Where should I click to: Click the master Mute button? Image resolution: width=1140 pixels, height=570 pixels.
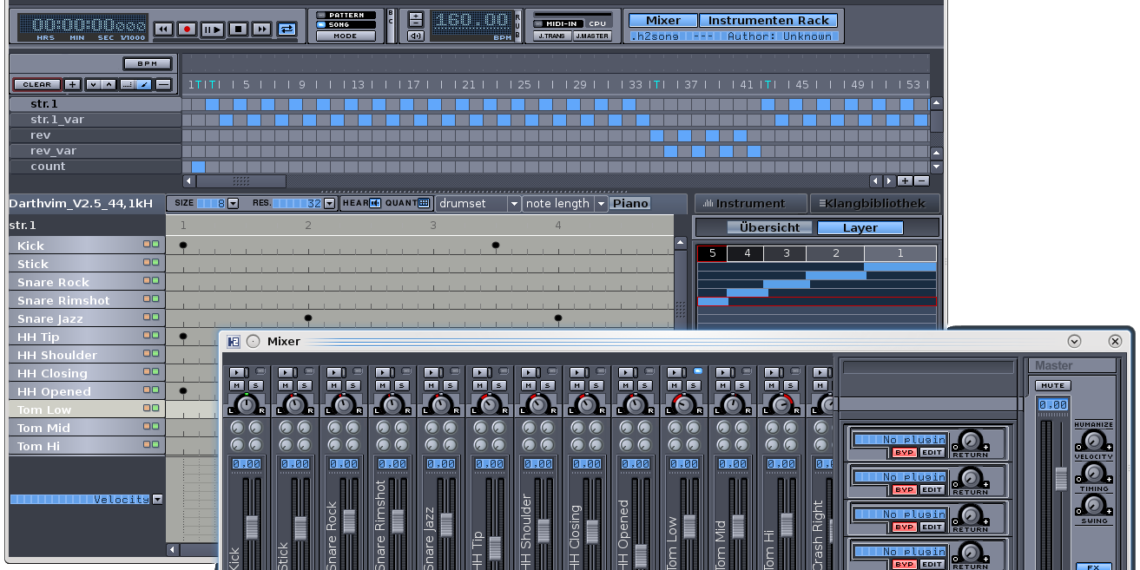1053,385
